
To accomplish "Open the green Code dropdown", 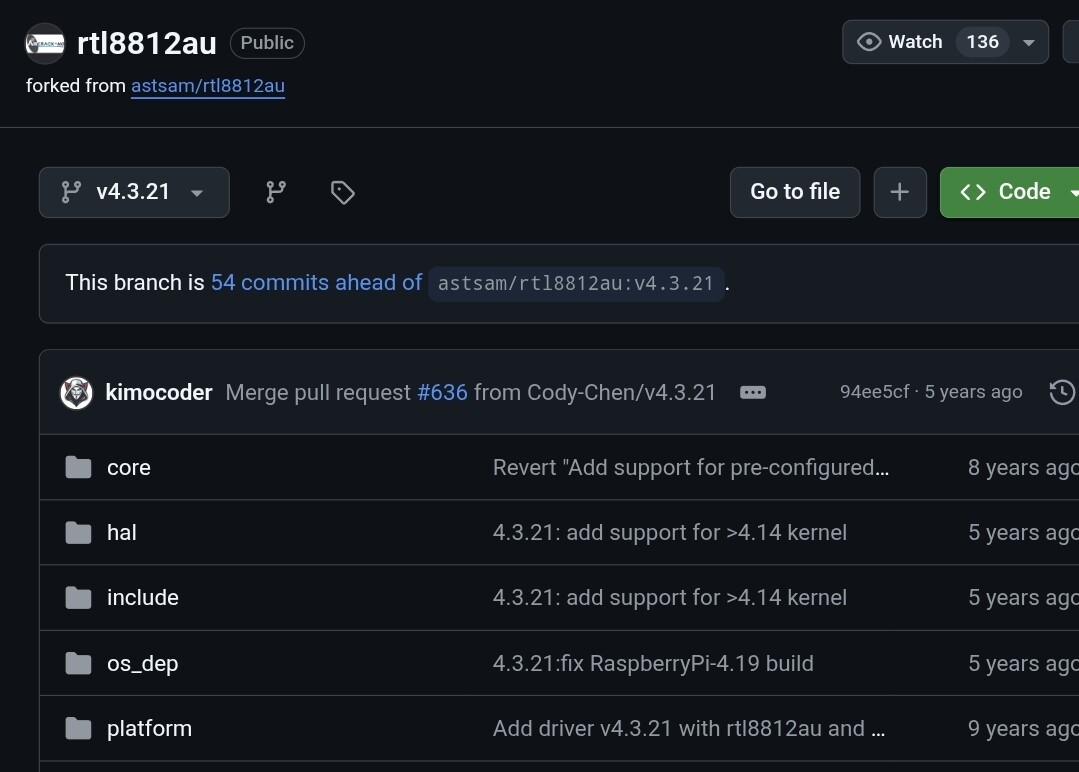I will [1010, 192].
